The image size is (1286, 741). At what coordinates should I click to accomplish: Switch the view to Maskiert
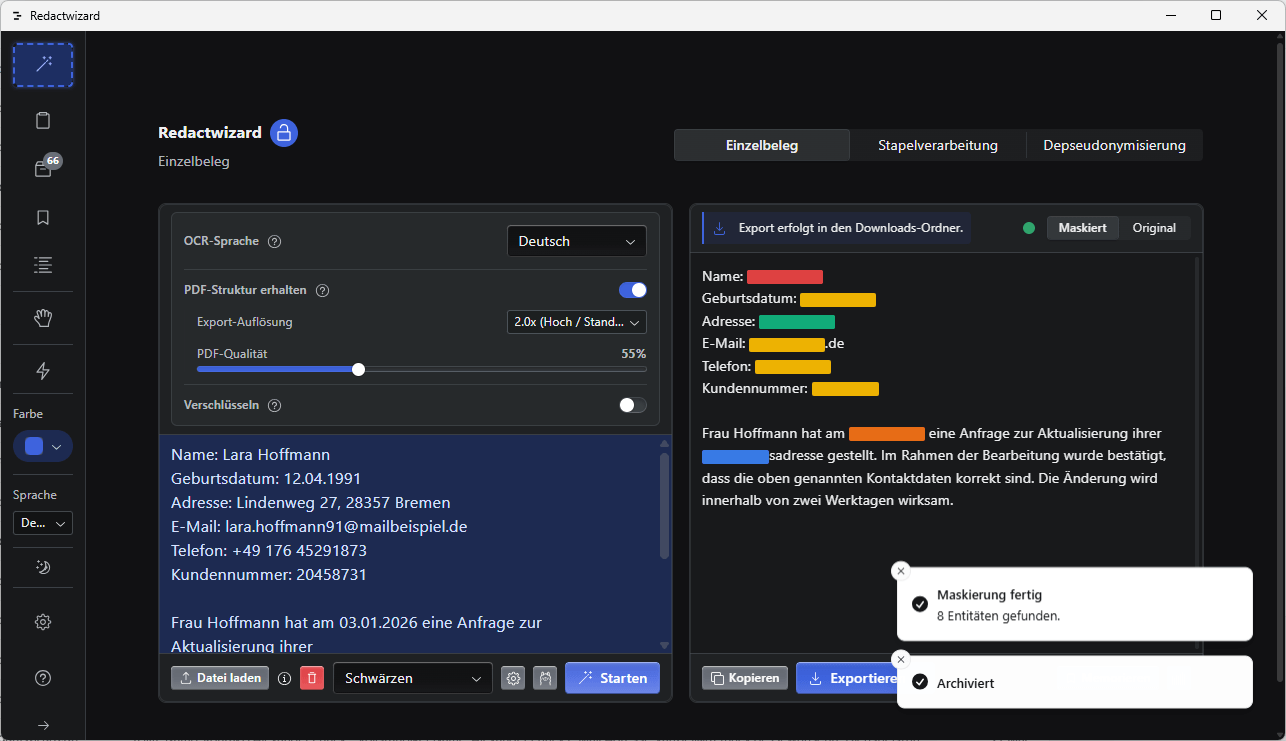1083,228
